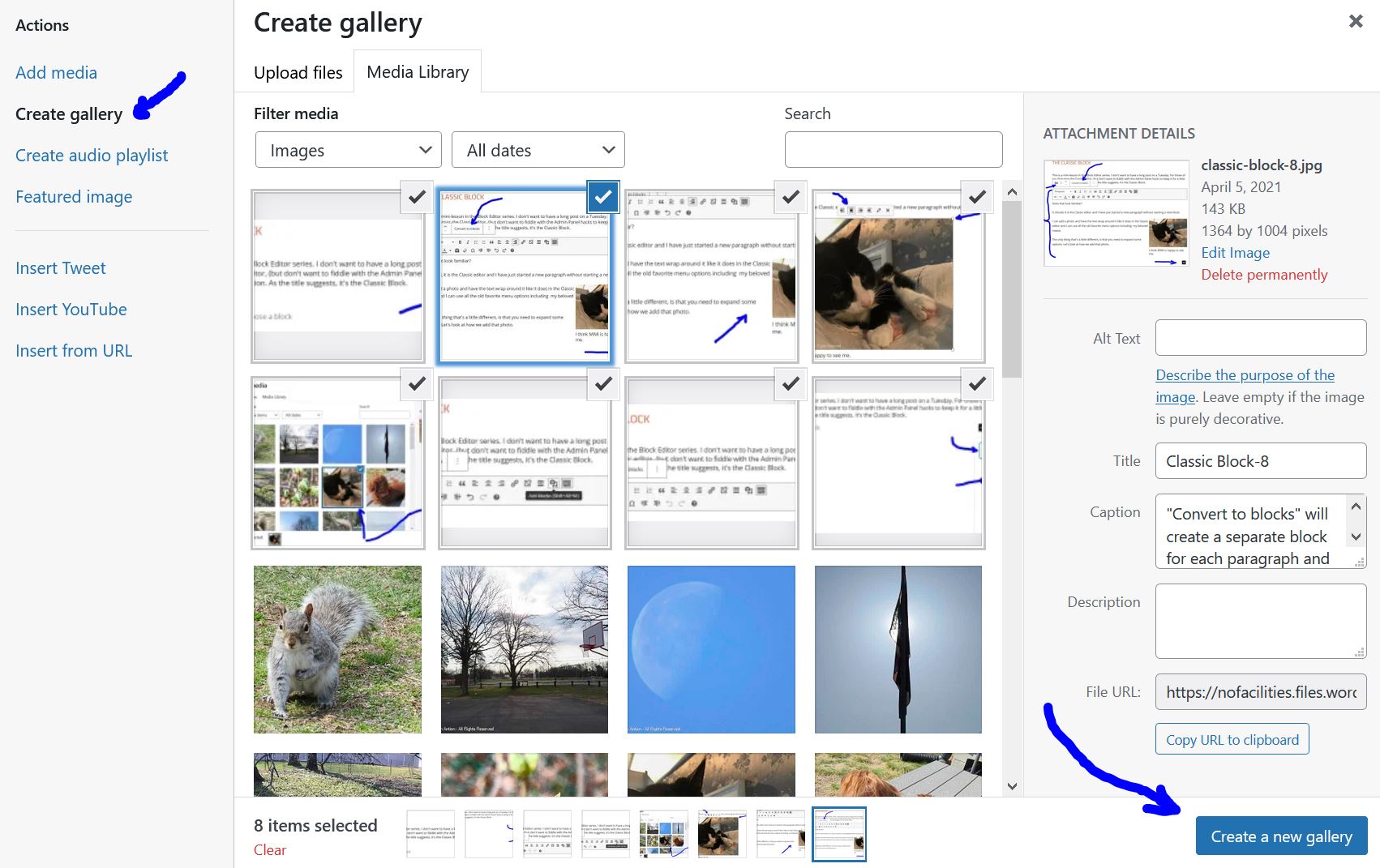This screenshot has height=868, width=1380.
Task: Click the Caption box scroll-up arrow
Action: 1356,507
